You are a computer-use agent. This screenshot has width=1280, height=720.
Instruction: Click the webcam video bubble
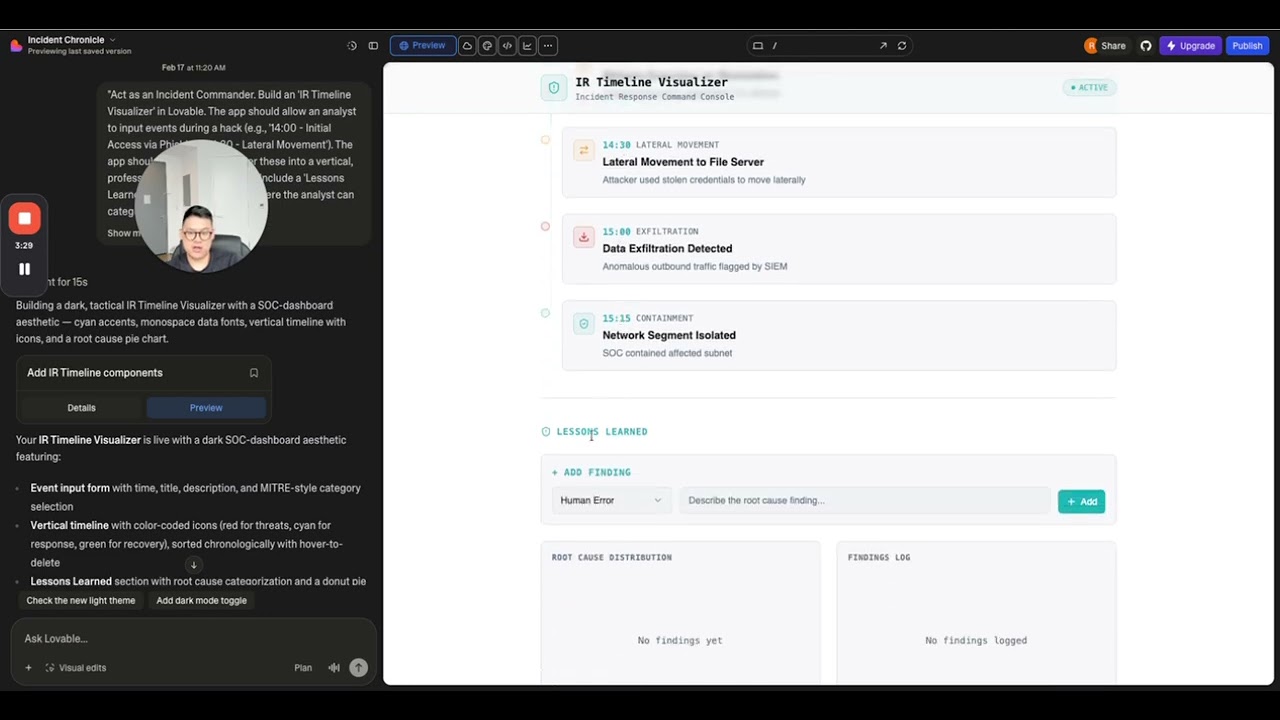(201, 208)
